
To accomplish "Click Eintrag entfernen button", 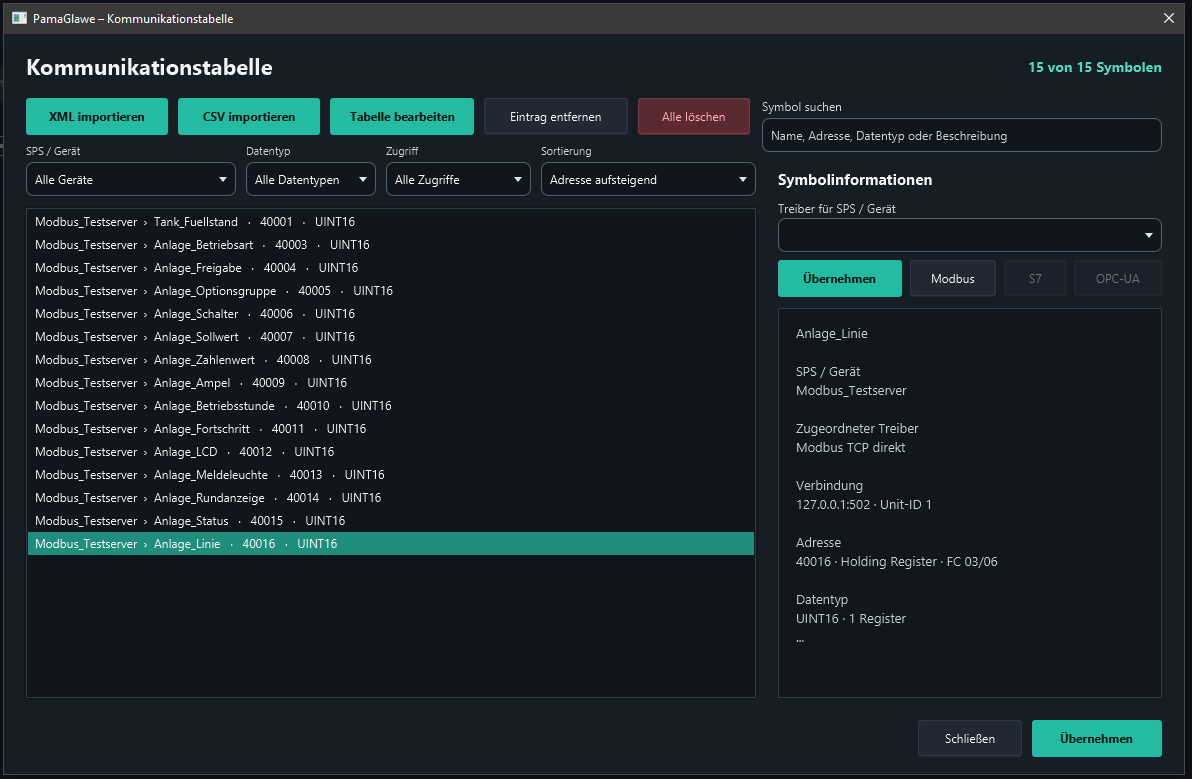I will pos(556,116).
